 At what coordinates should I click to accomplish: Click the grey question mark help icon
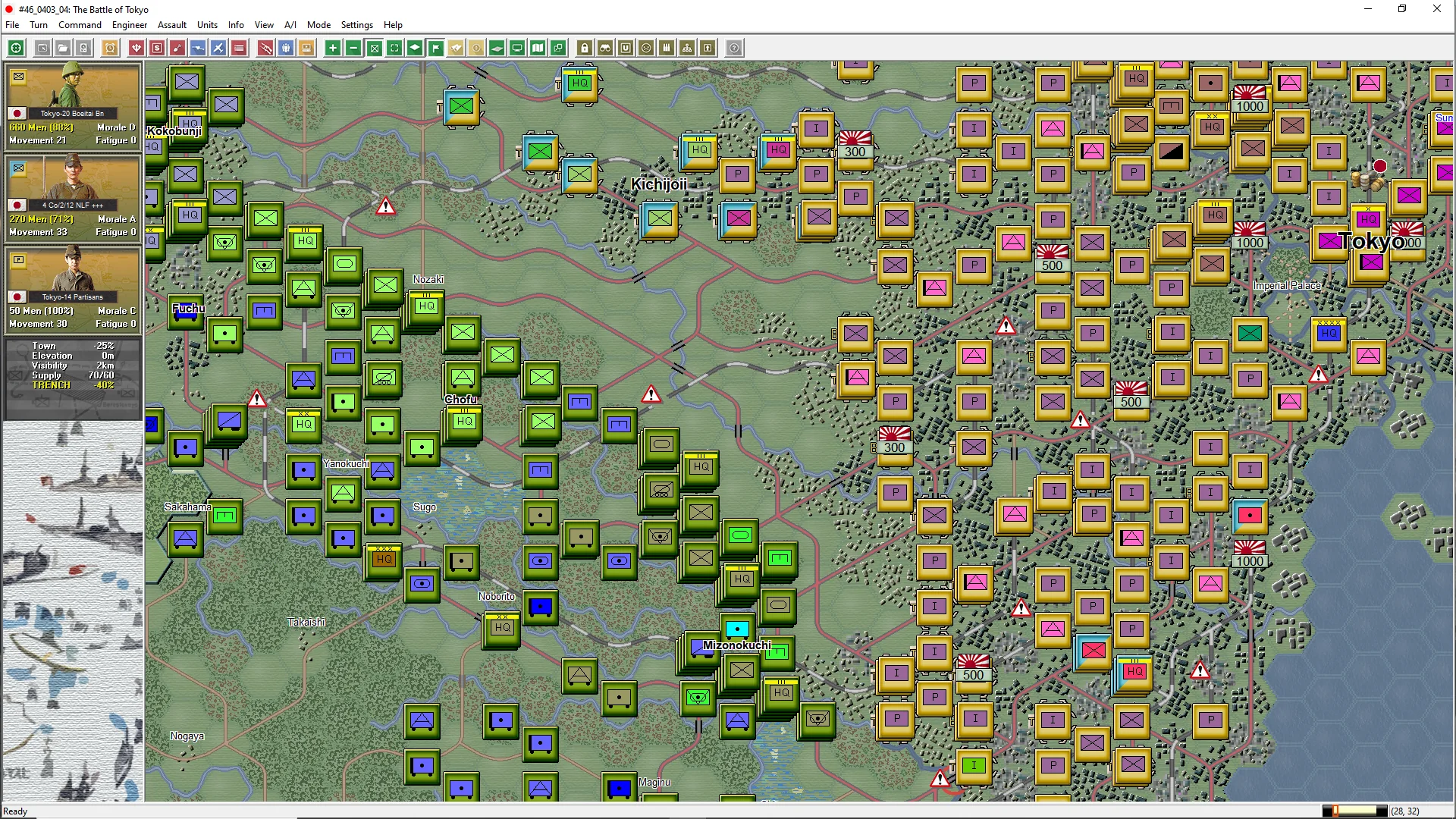[734, 48]
